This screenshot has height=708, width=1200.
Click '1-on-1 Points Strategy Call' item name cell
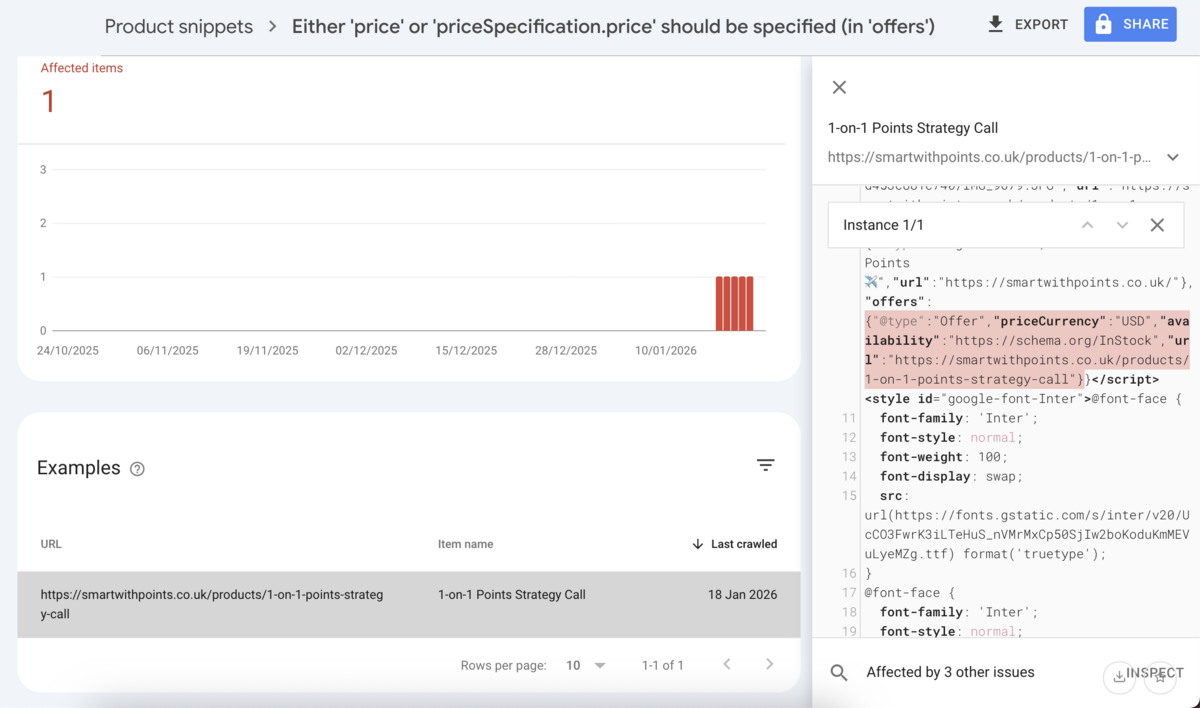pos(512,594)
